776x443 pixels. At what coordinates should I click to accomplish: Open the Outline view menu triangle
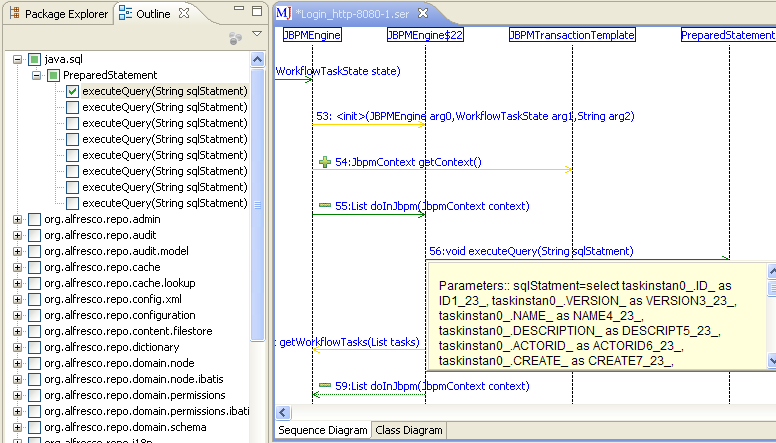point(257,35)
